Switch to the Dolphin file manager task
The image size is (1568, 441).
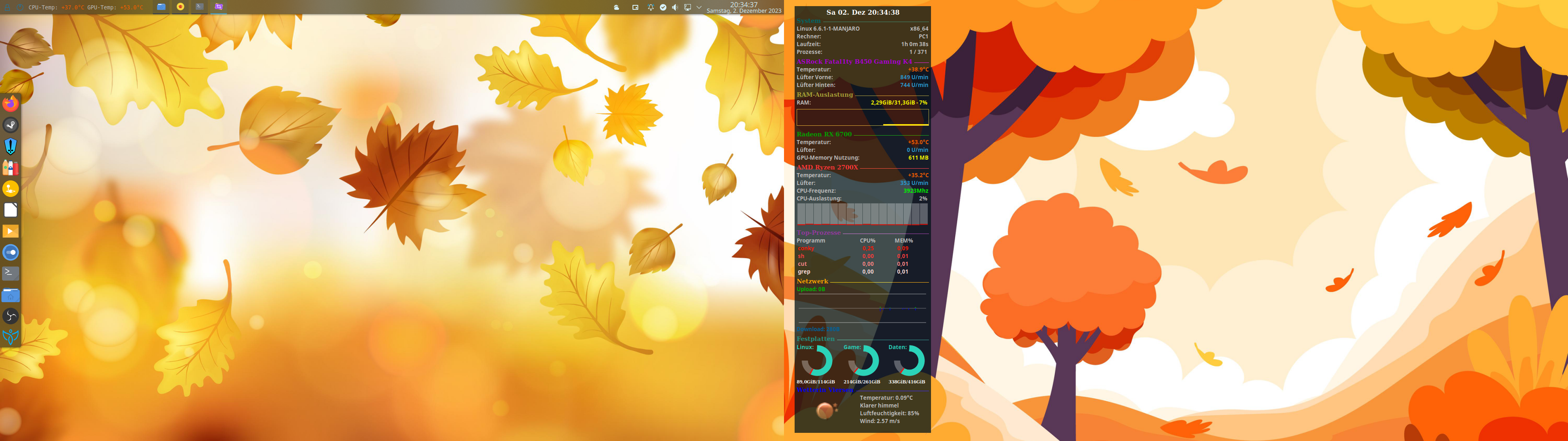(x=161, y=7)
